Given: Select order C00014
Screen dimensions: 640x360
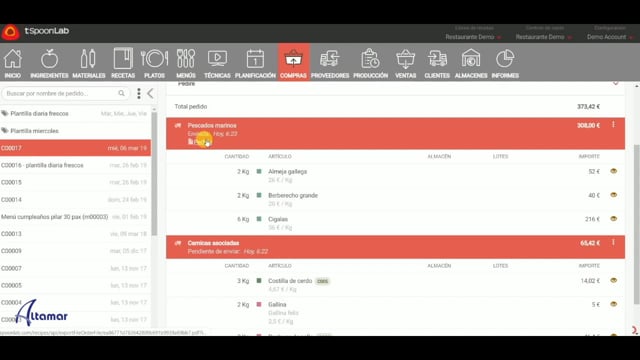Looking at the screenshot, I should tap(75, 200).
